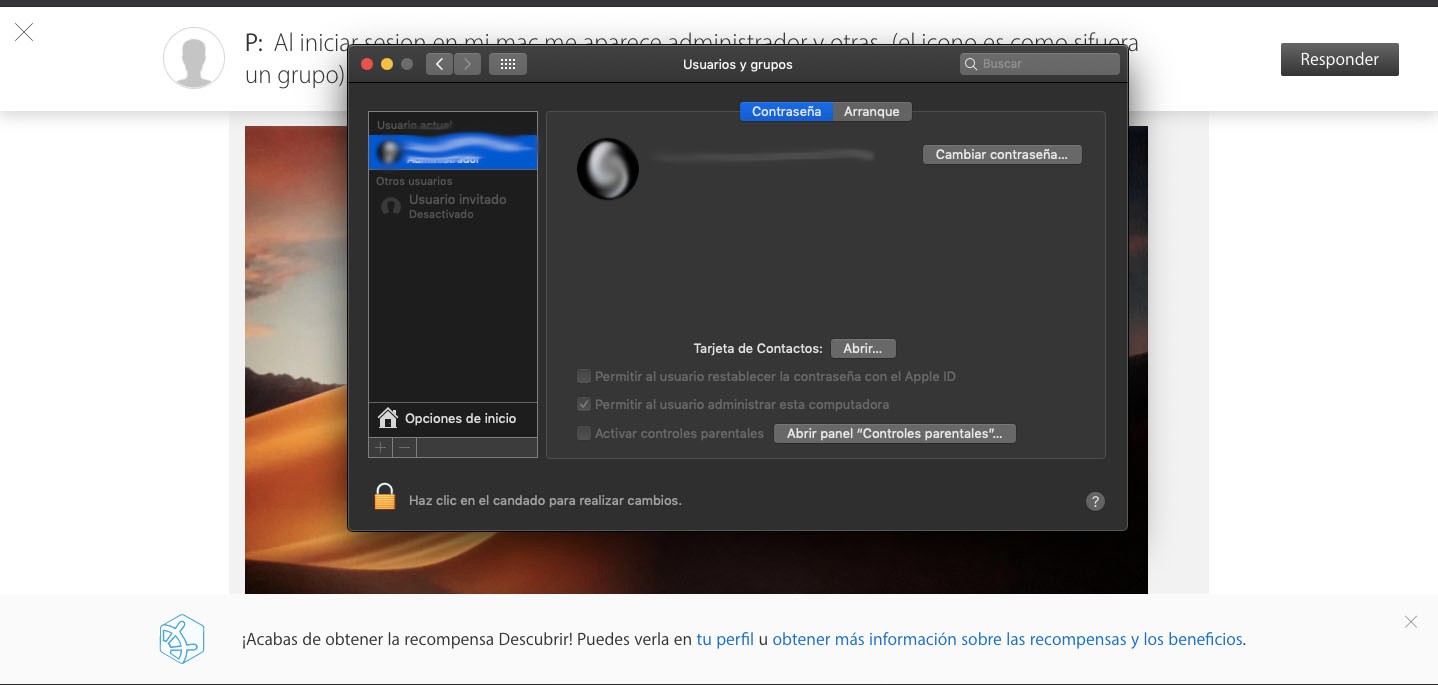Enable the parental controls checkbox
This screenshot has height=685, width=1438.
click(584, 433)
